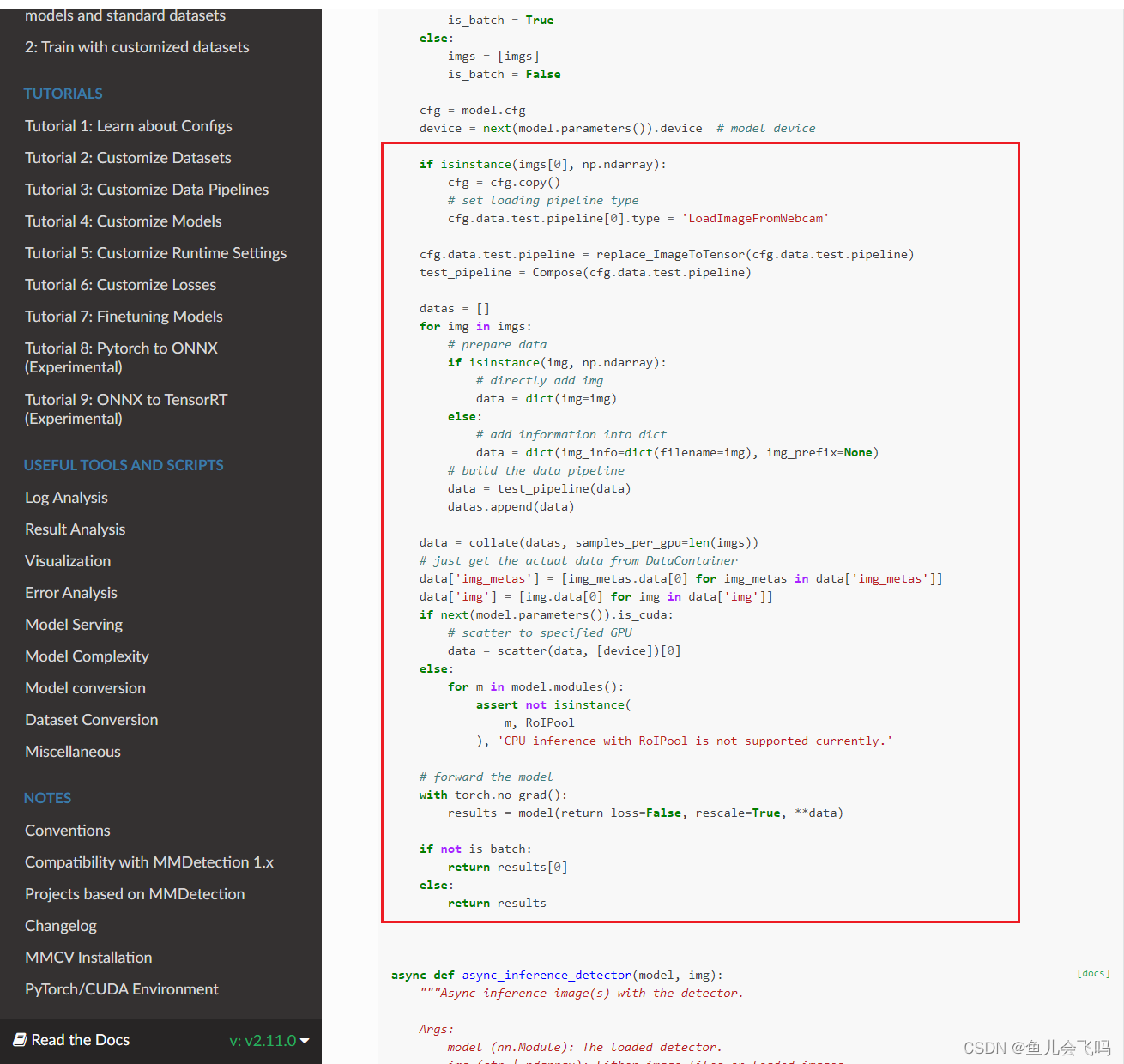
Task: Open Tutorial 7: Finetuning Models
Action: click(124, 316)
